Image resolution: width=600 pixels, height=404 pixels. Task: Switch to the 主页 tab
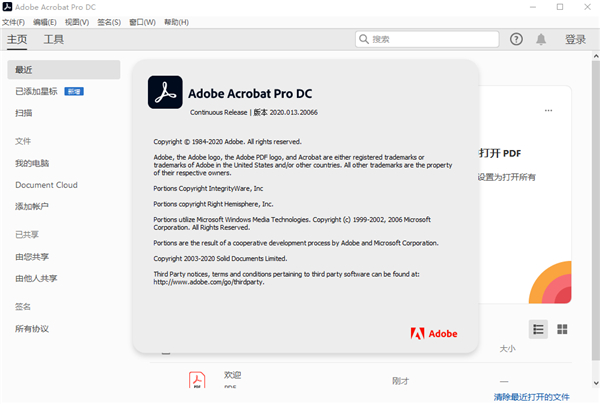point(17,39)
